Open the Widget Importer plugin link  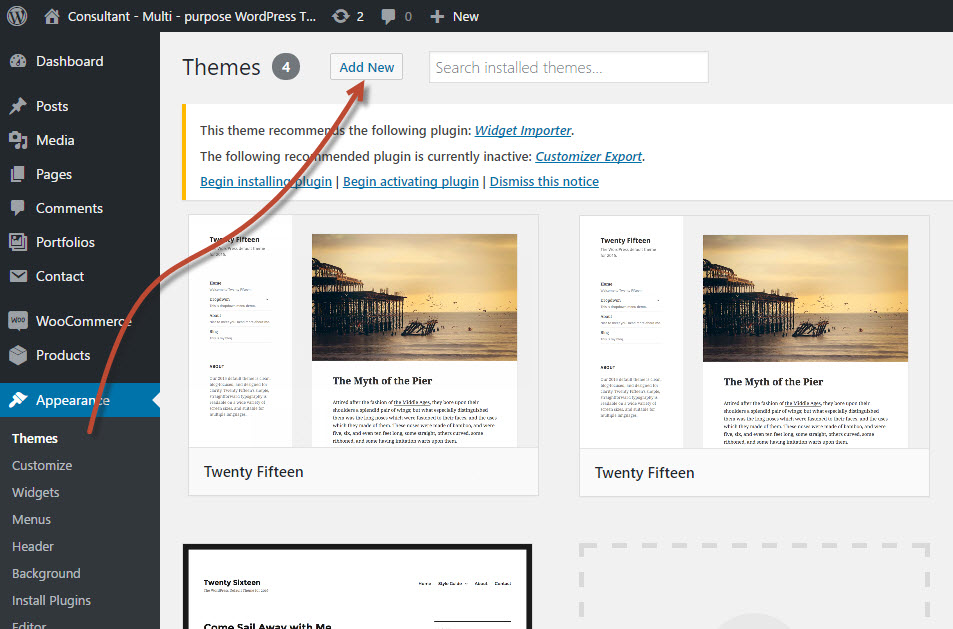pyautogui.click(x=523, y=130)
